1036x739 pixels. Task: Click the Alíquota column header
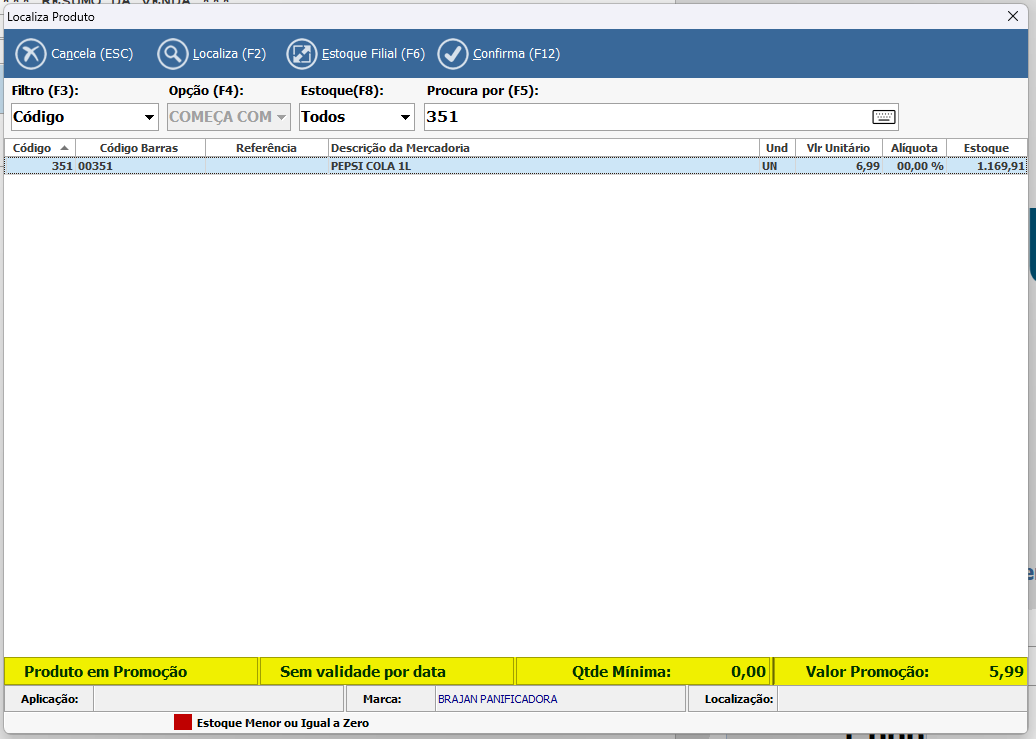pyautogui.click(x=914, y=148)
